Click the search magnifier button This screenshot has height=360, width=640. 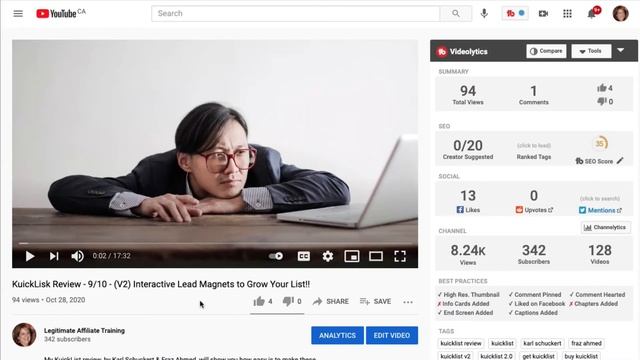(456, 13)
